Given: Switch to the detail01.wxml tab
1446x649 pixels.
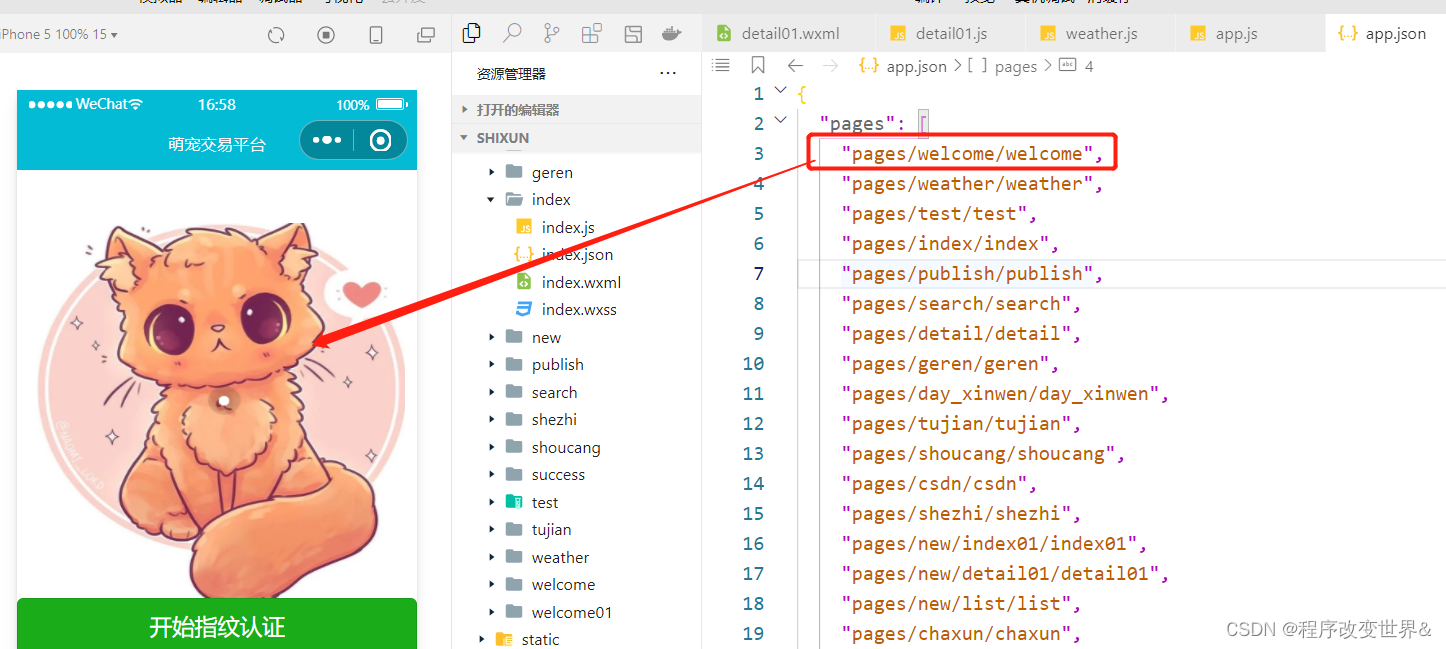Looking at the screenshot, I should [x=789, y=33].
